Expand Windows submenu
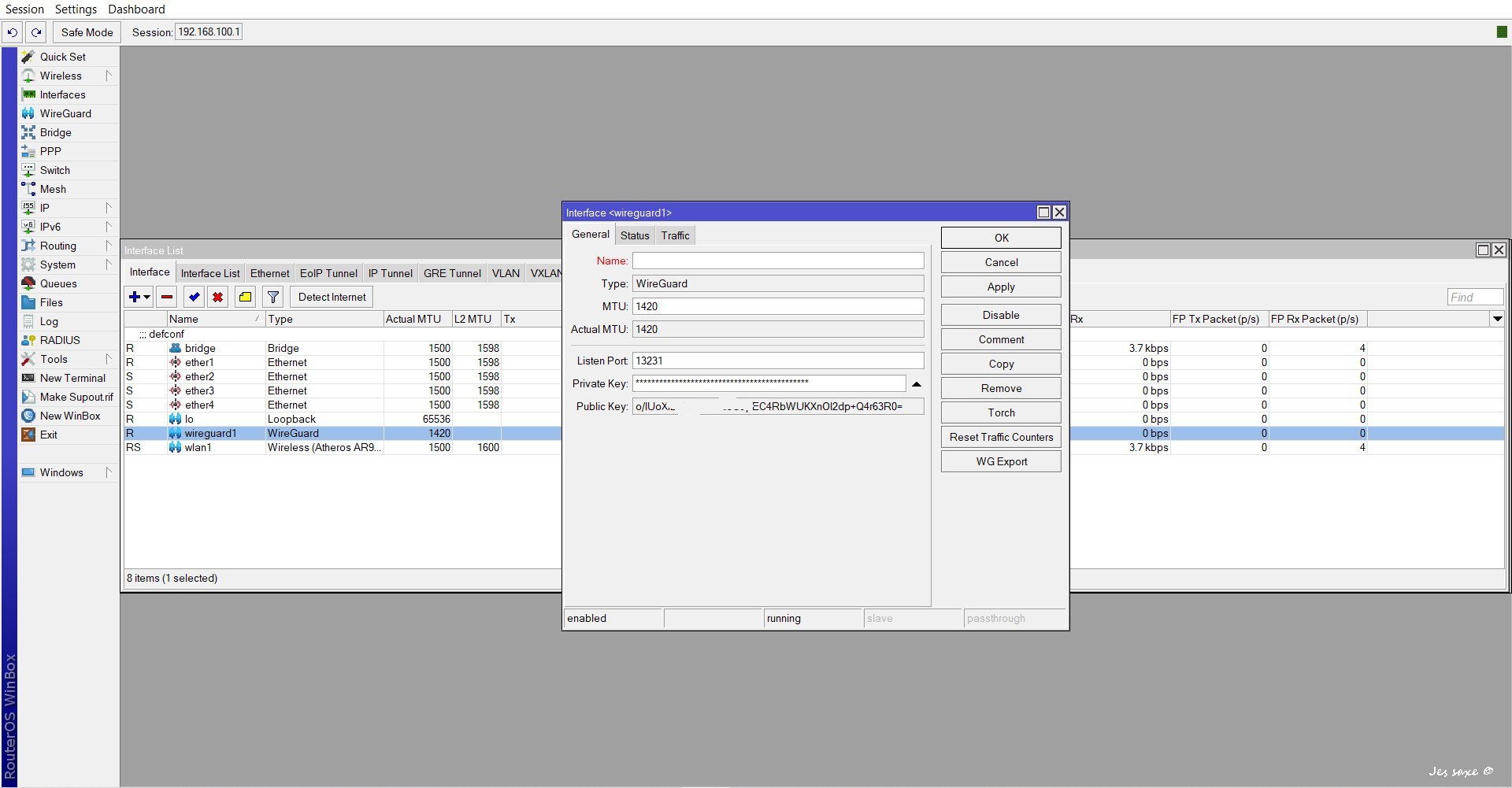This screenshot has width=1512, height=788. point(109,472)
